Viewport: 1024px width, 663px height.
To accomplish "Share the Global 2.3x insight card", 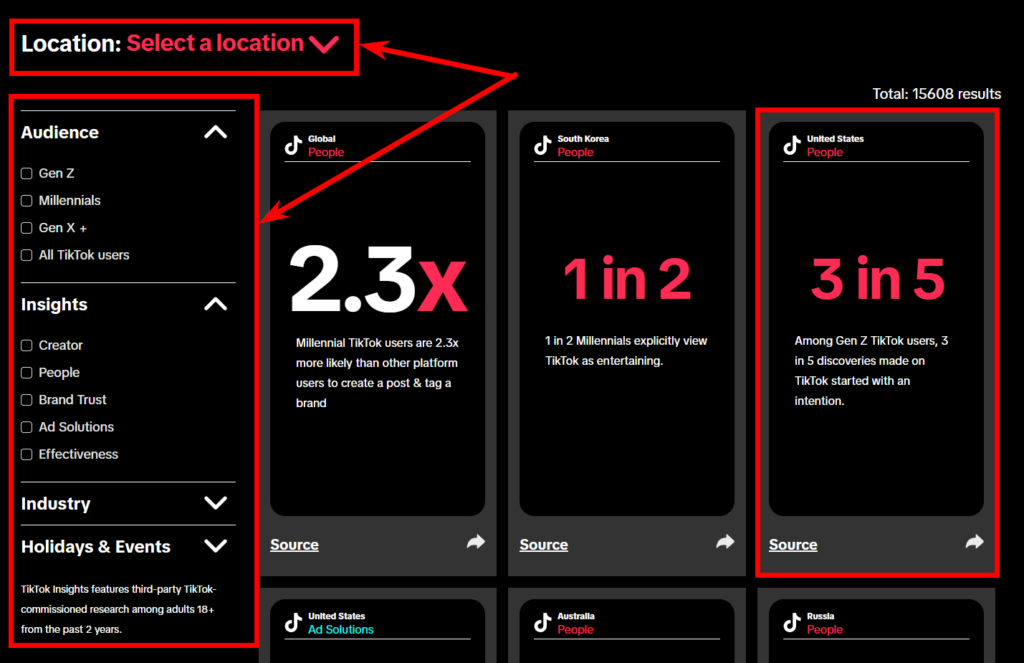I will coord(476,542).
